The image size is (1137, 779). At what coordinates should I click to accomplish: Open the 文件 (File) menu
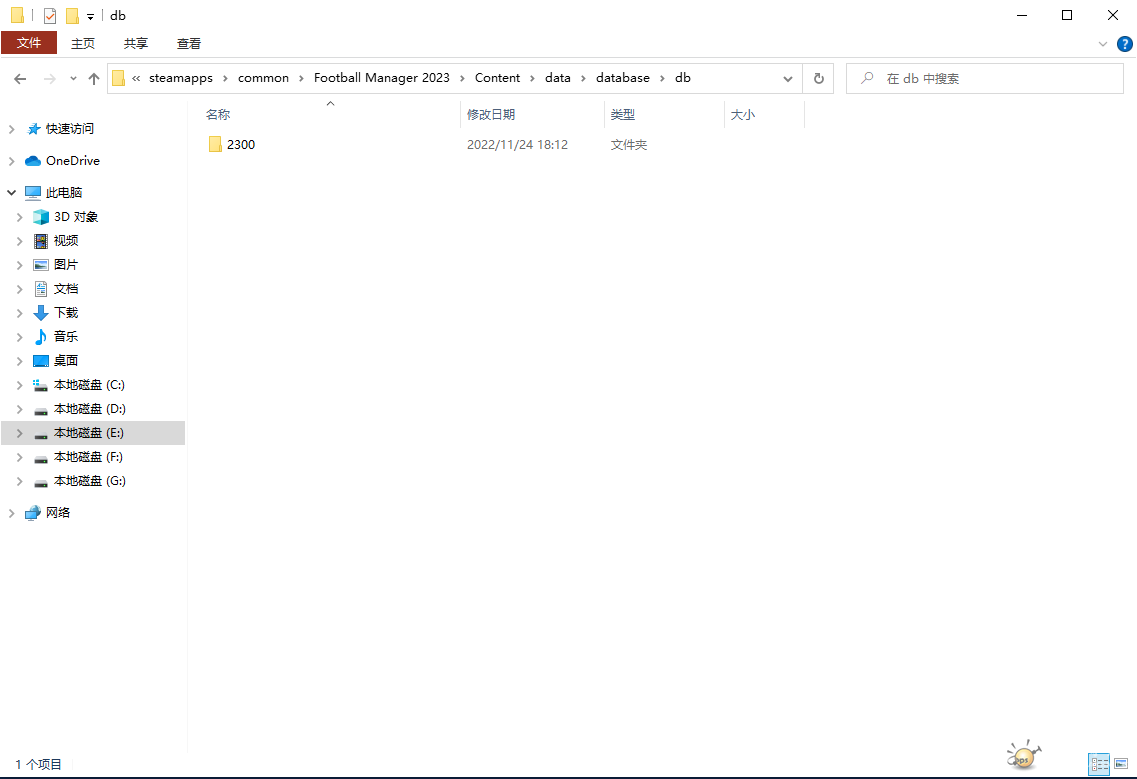click(29, 43)
